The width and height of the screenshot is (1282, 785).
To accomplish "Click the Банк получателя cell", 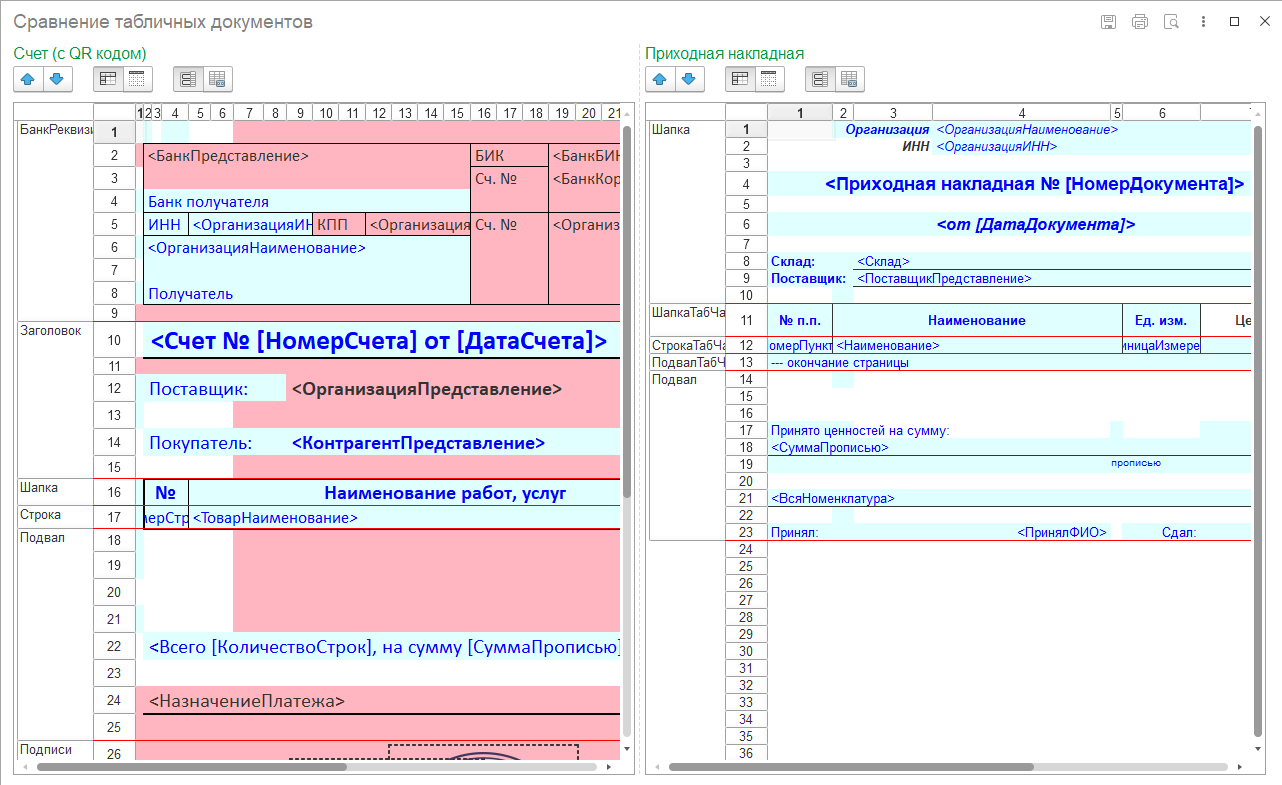I will click(308, 201).
